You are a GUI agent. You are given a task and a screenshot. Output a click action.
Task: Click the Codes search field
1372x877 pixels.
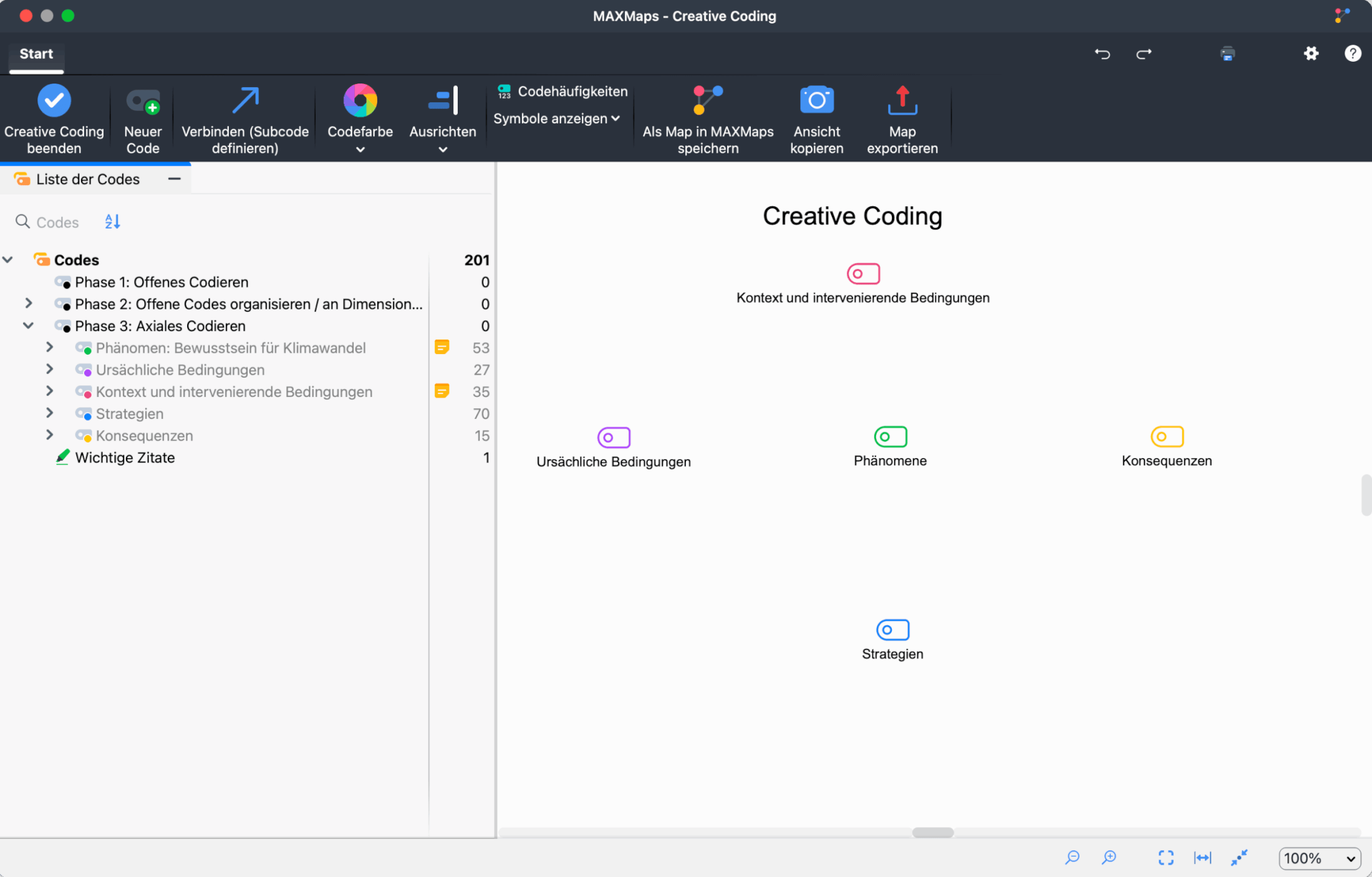click(56, 221)
